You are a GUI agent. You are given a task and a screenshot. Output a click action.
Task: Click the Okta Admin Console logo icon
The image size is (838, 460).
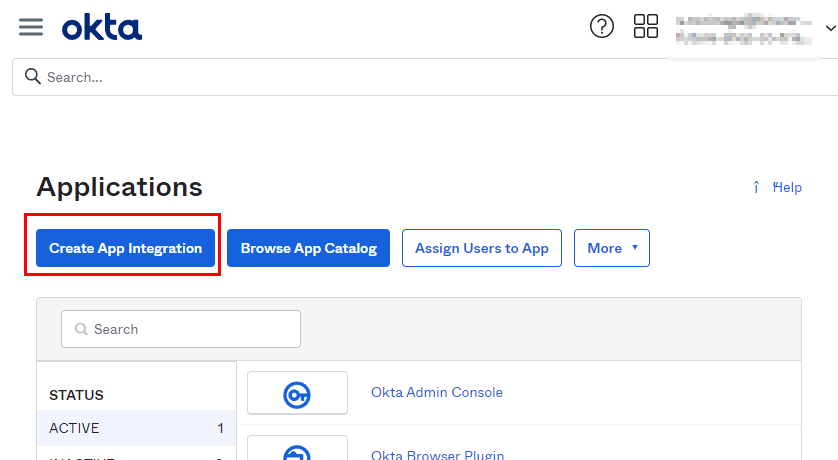pyautogui.click(x=297, y=395)
